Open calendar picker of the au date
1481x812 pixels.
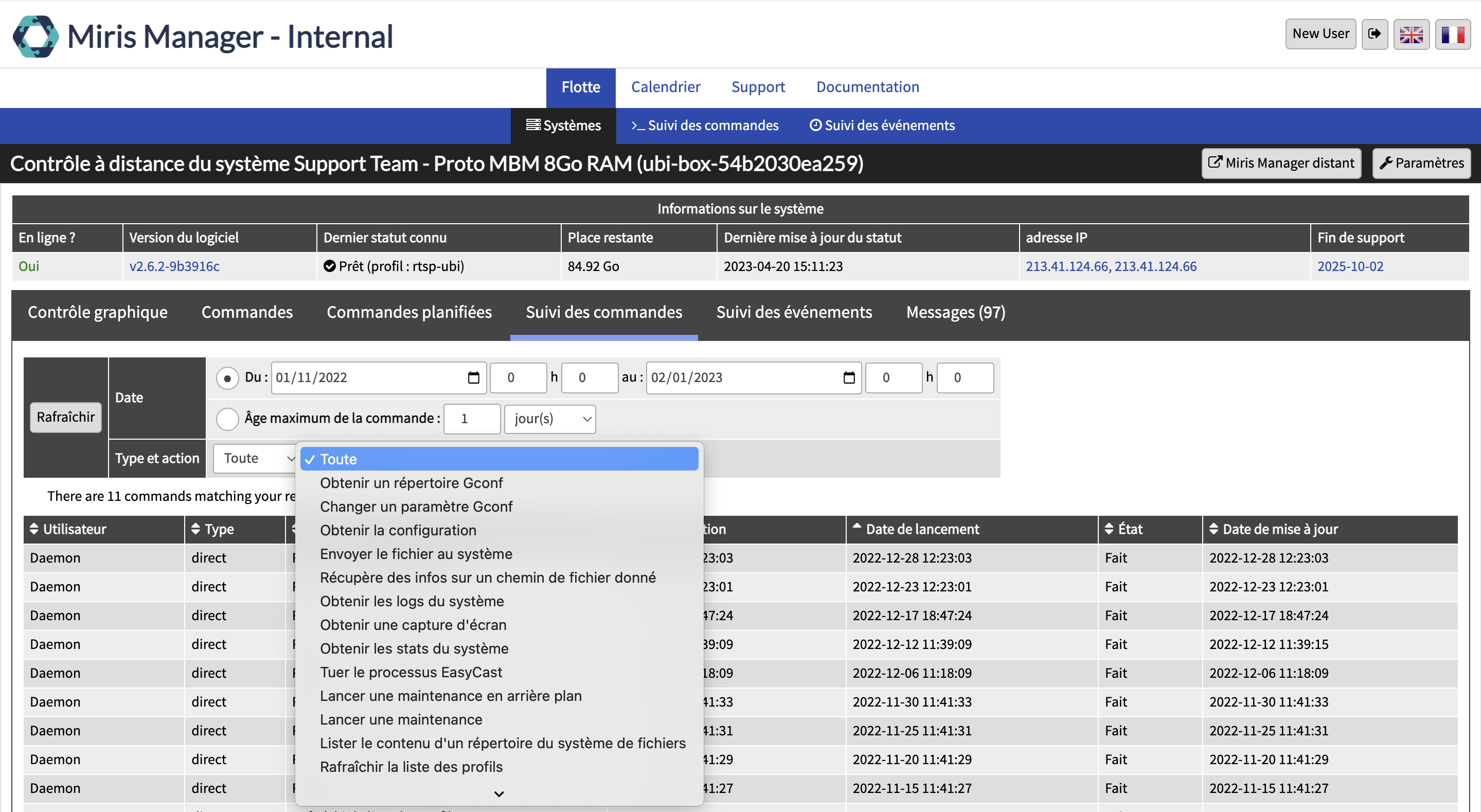pyautogui.click(x=849, y=377)
